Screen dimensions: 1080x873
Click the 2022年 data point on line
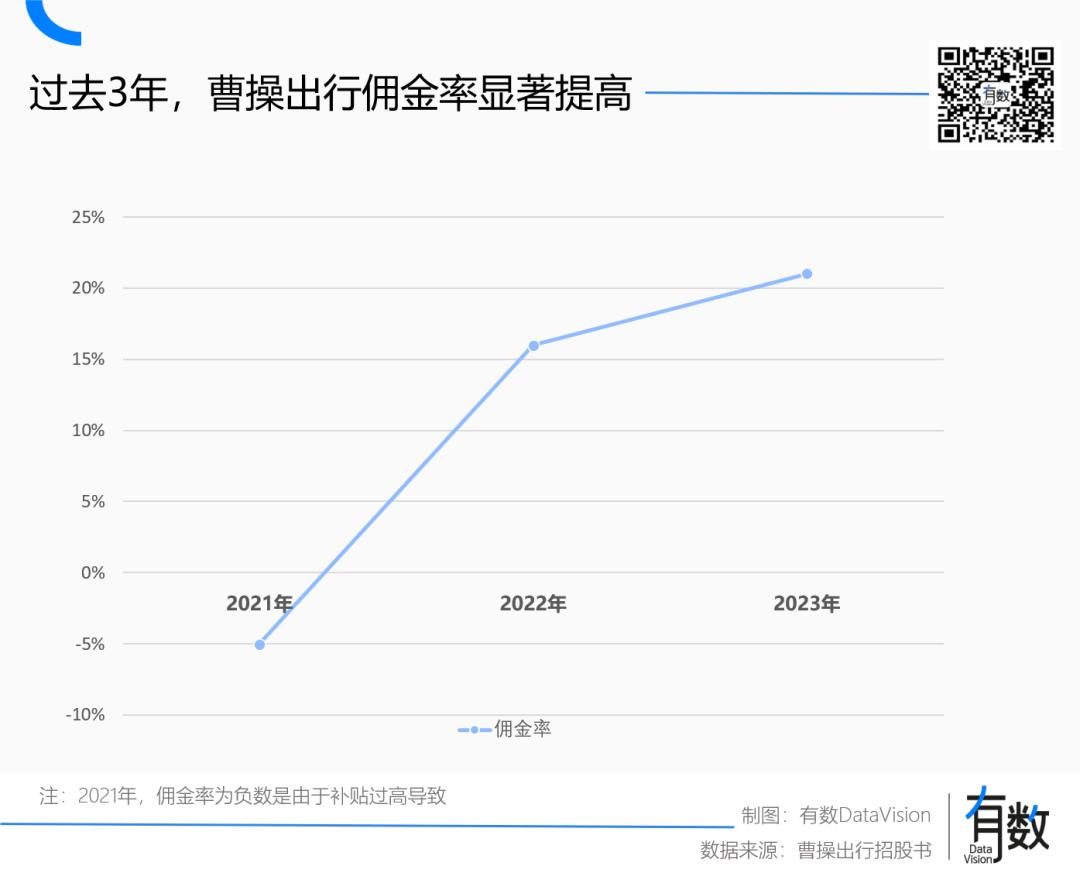[x=533, y=345]
